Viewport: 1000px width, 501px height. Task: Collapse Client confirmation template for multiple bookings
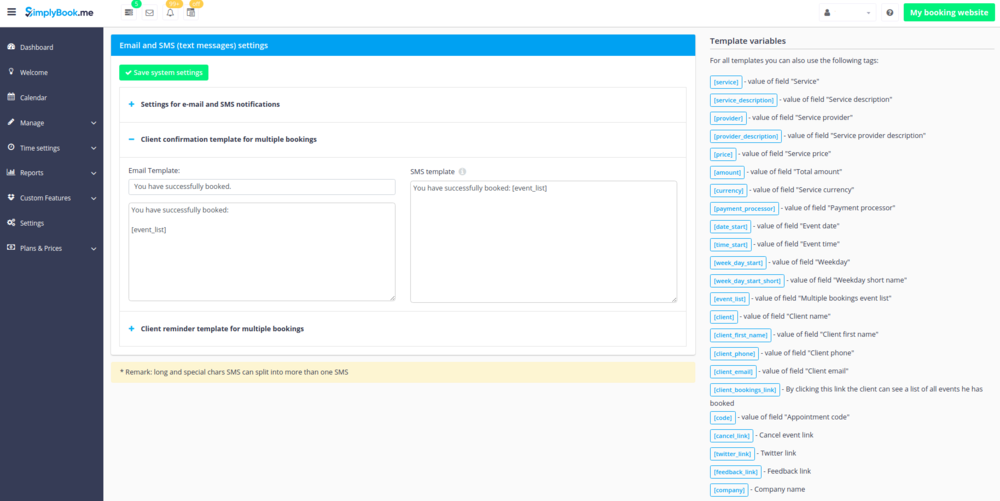pyautogui.click(x=228, y=139)
